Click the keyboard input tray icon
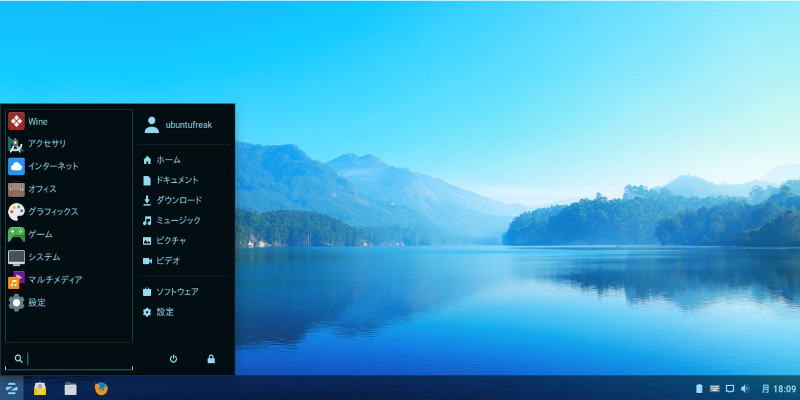 point(714,389)
